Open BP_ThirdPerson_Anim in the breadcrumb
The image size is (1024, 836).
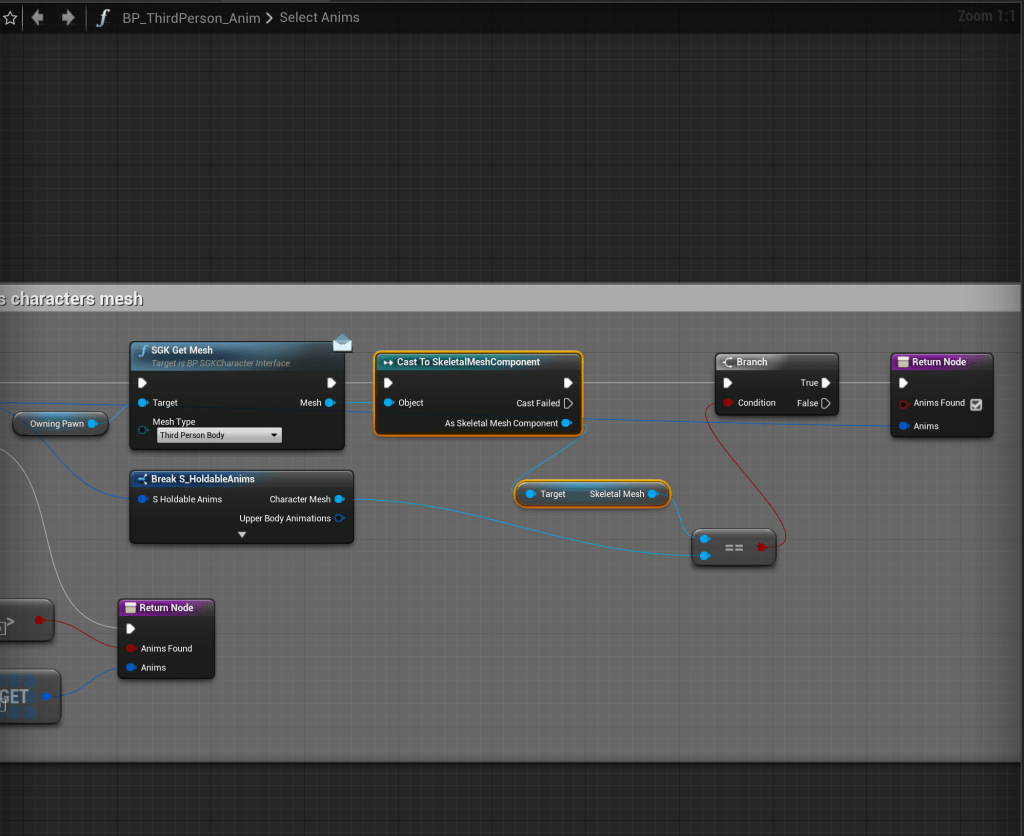point(191,18)
